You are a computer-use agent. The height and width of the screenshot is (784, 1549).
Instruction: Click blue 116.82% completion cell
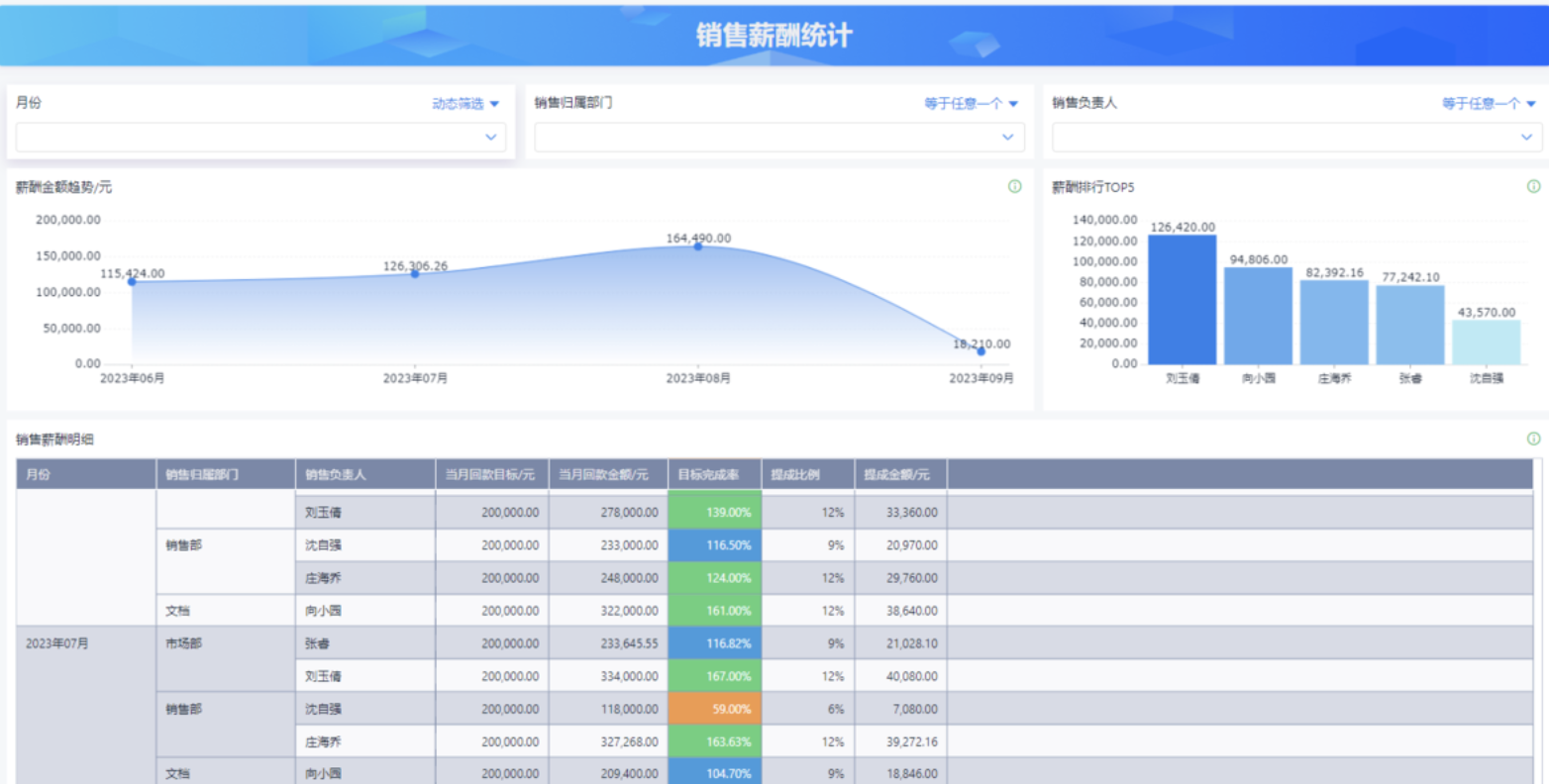[714, 643]
